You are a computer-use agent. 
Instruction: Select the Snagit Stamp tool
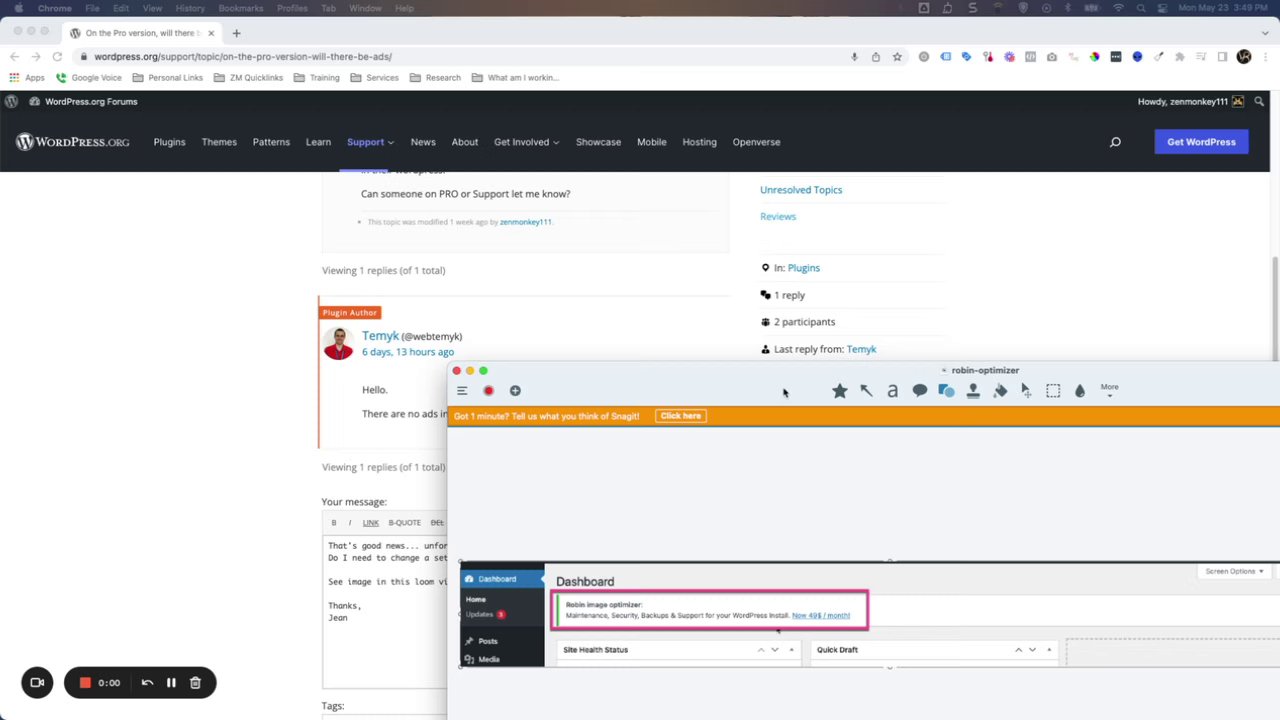click(973, 391)
